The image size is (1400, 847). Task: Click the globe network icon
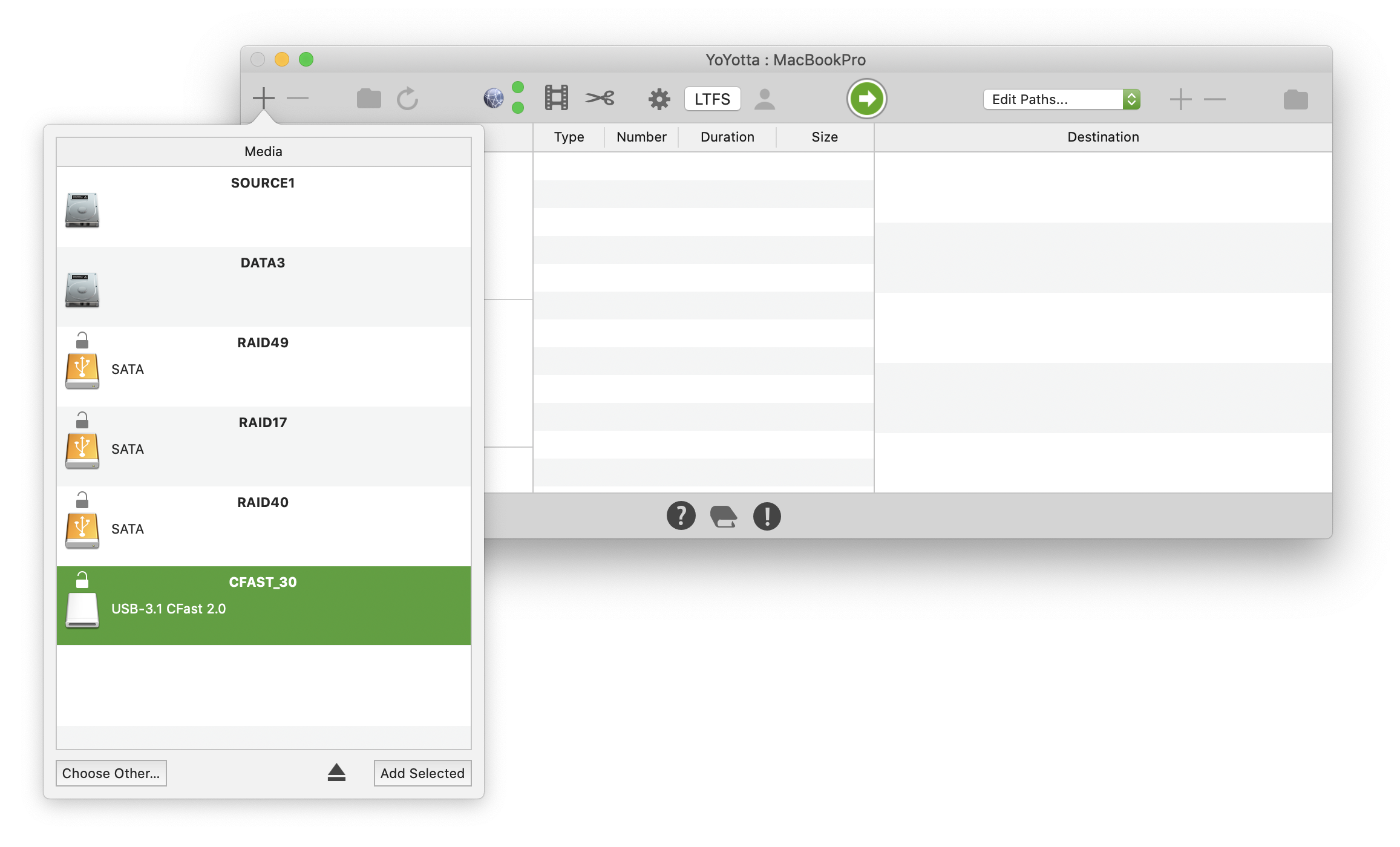pyautogui.click(x=494, y=99)
